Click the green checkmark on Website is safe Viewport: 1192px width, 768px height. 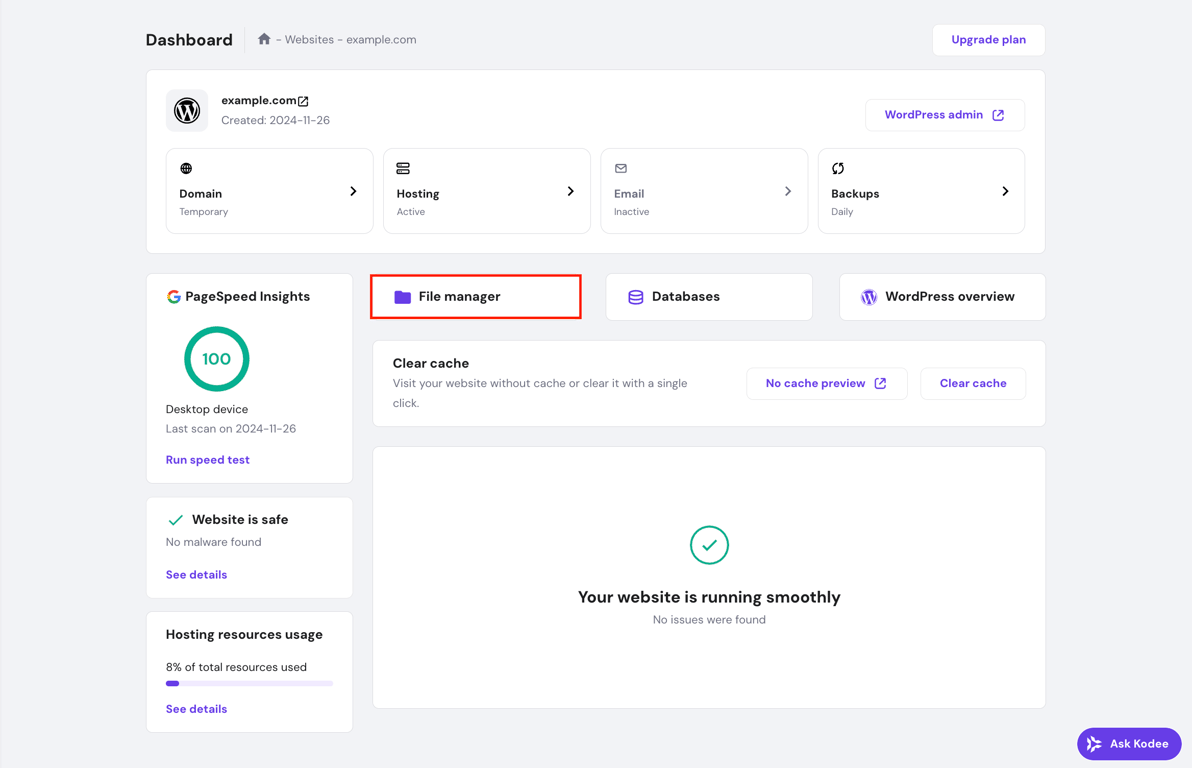tap(176, 519)
